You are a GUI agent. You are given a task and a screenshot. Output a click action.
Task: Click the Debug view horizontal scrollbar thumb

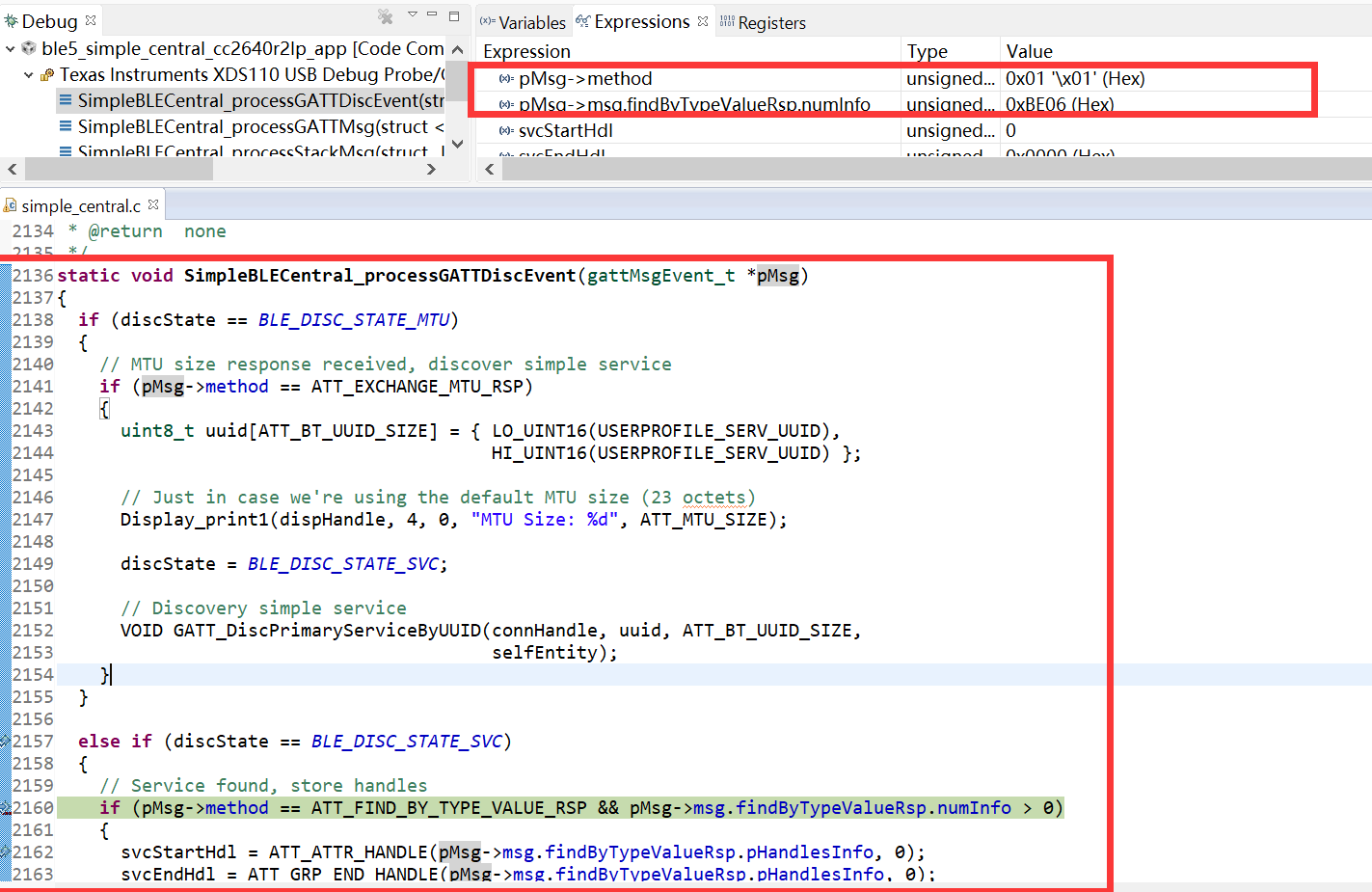[x=119, y=169]
